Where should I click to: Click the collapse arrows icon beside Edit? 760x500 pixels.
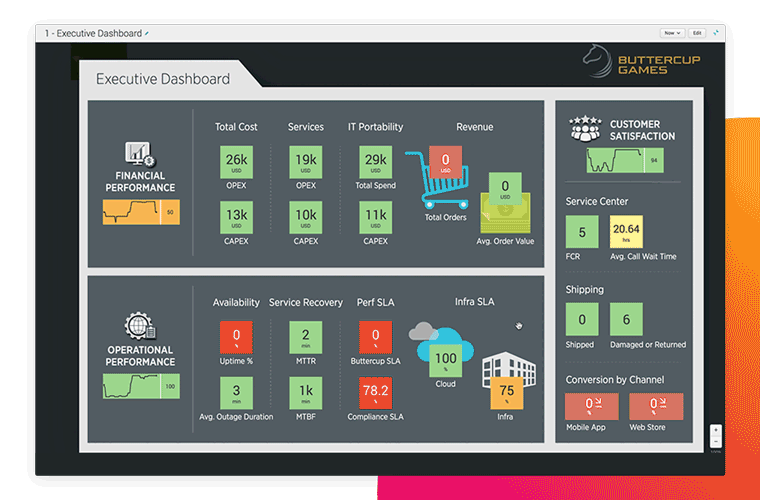716,33
